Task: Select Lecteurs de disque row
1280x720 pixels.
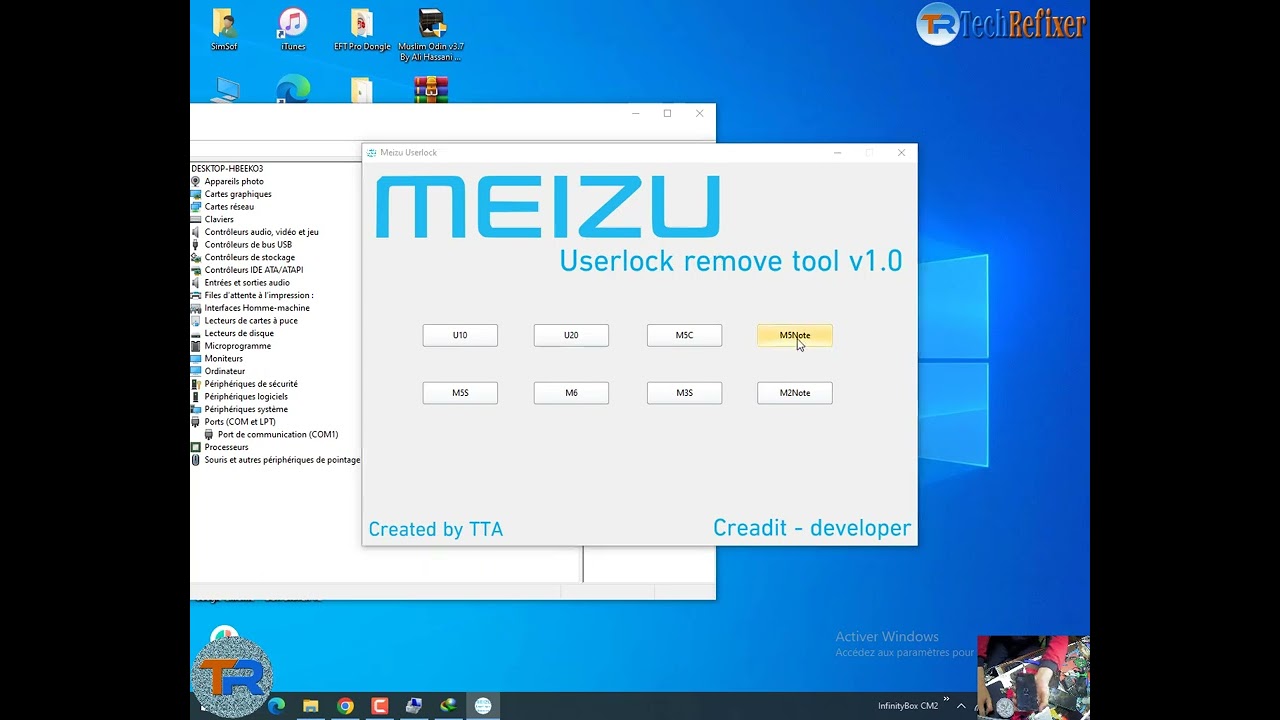Action: 239,333
